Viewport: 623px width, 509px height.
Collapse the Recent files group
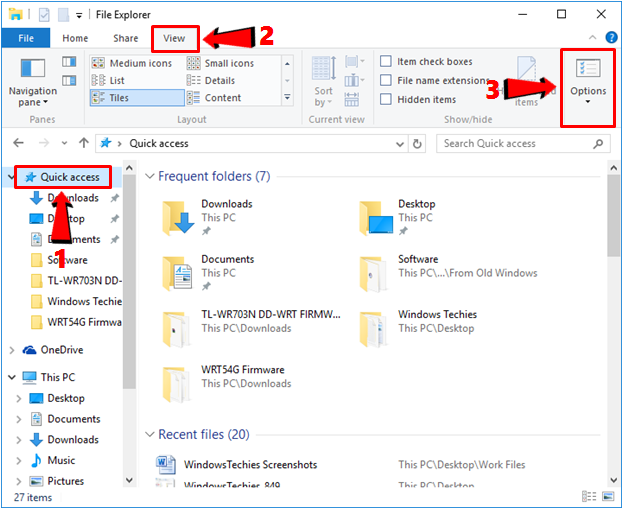point(150,434)
